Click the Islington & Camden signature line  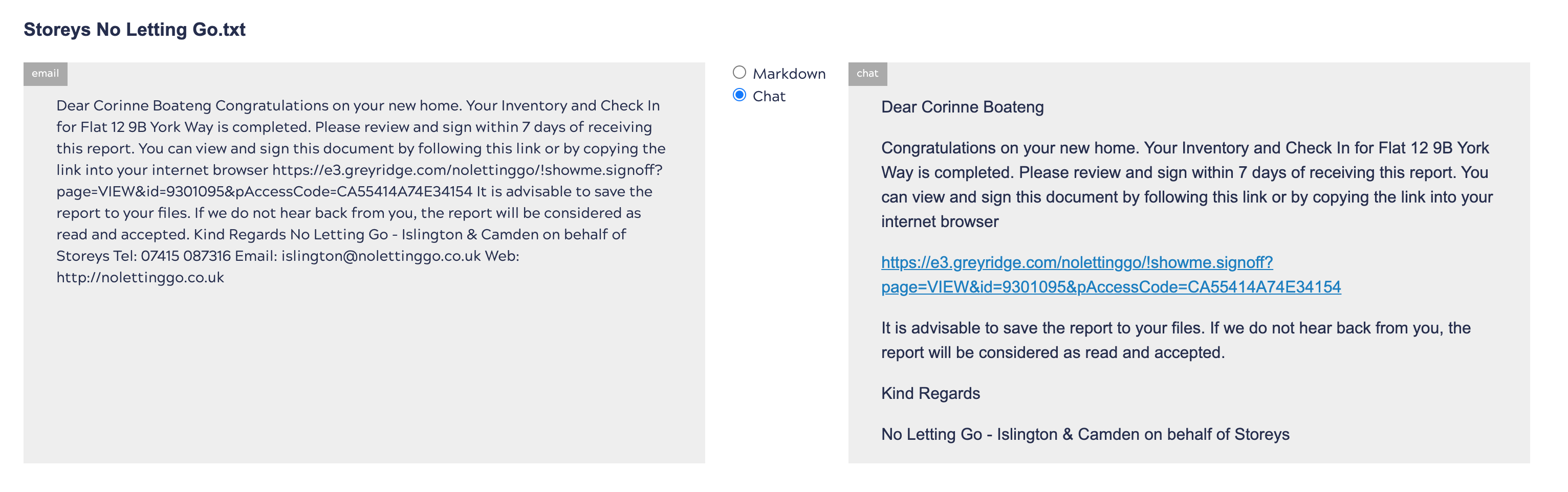(x=1085, y=434)
